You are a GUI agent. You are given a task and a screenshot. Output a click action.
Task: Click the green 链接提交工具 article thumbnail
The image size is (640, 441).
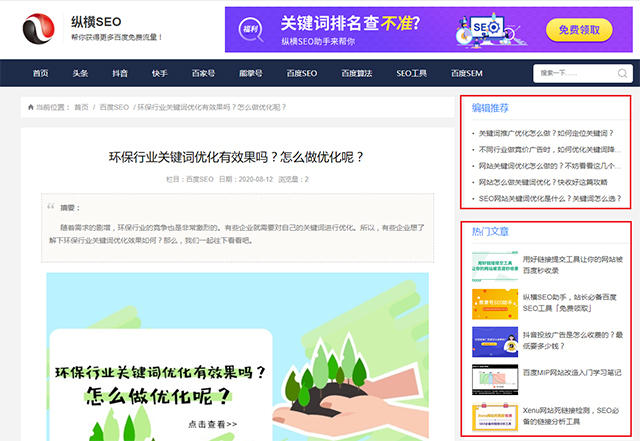point(495,267)
